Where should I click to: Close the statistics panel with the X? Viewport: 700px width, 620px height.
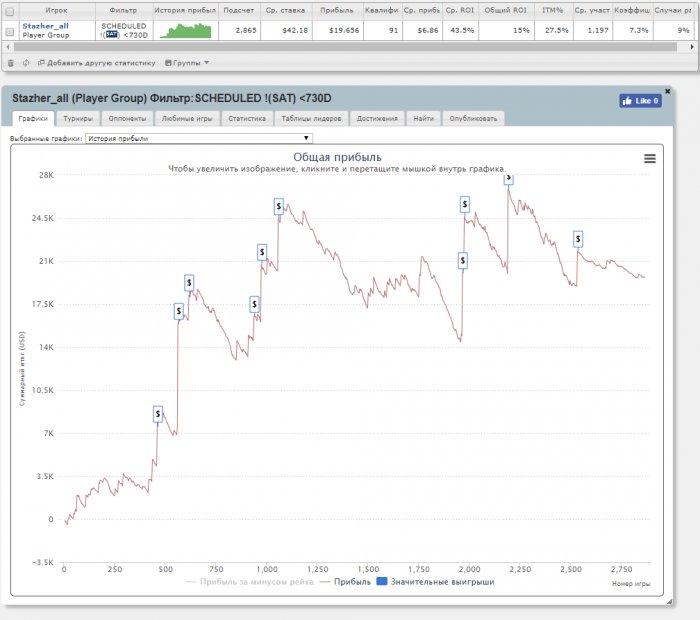[667, 90]
